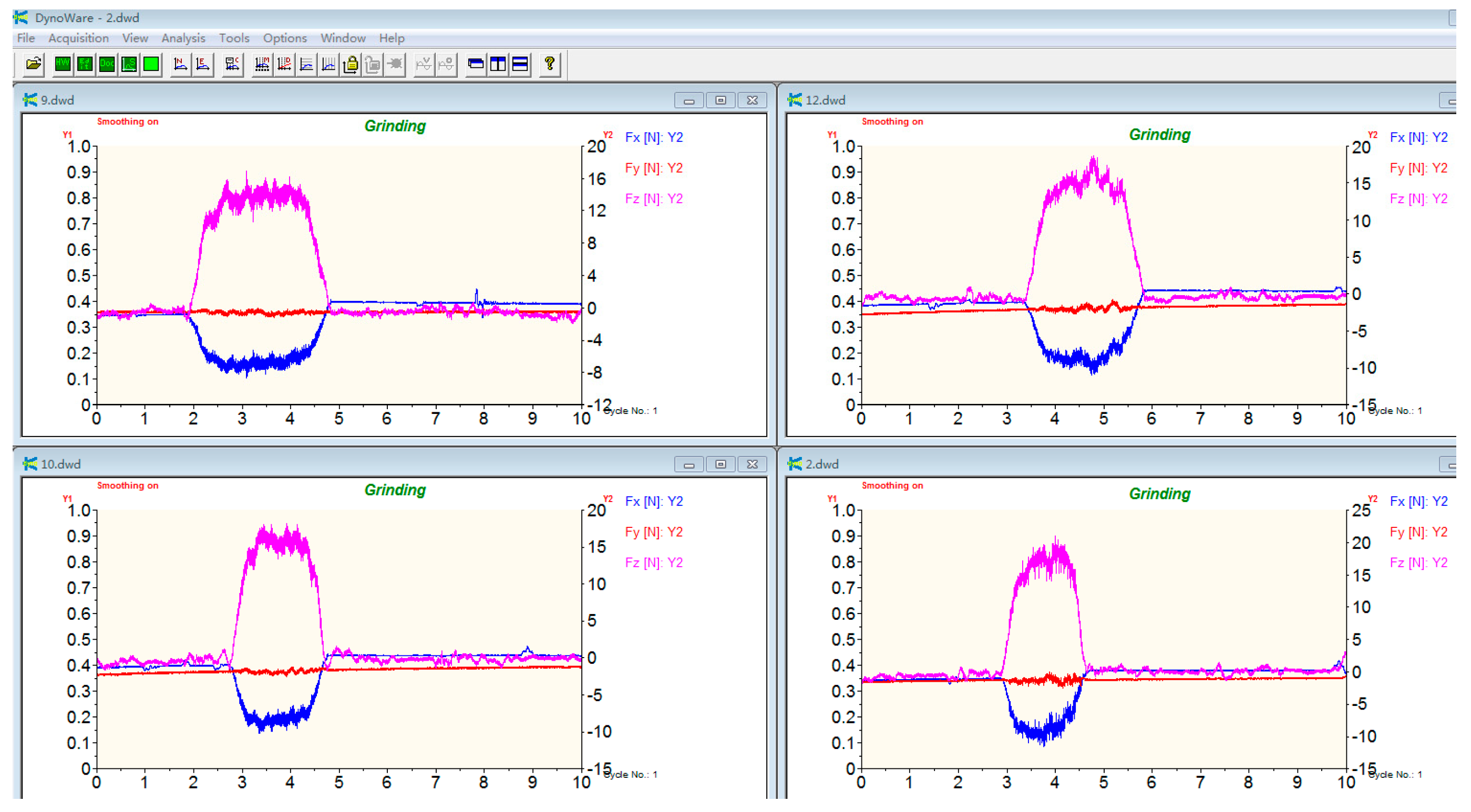This screenshot has width=1471, height=812.
Task: Click the green Doc documentation icon
Action: pyautogui.click(x=107, y=64)
